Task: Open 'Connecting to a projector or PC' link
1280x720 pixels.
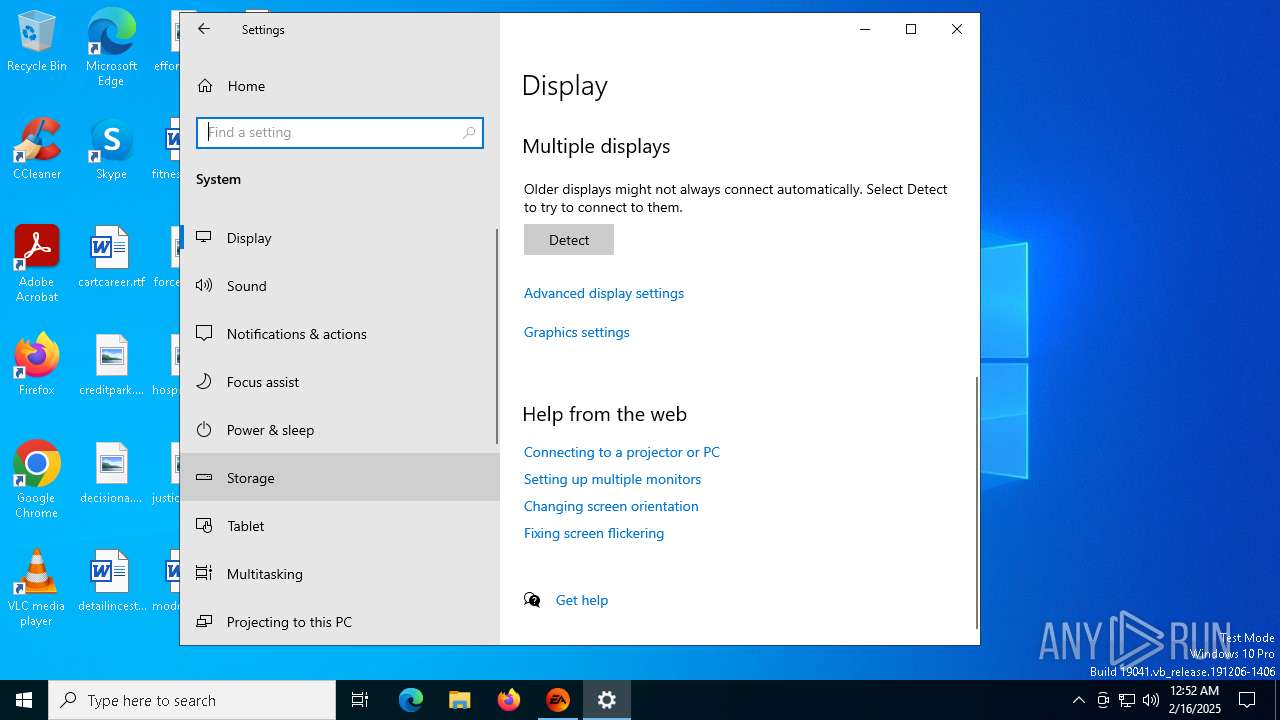Action: [622, 452]
